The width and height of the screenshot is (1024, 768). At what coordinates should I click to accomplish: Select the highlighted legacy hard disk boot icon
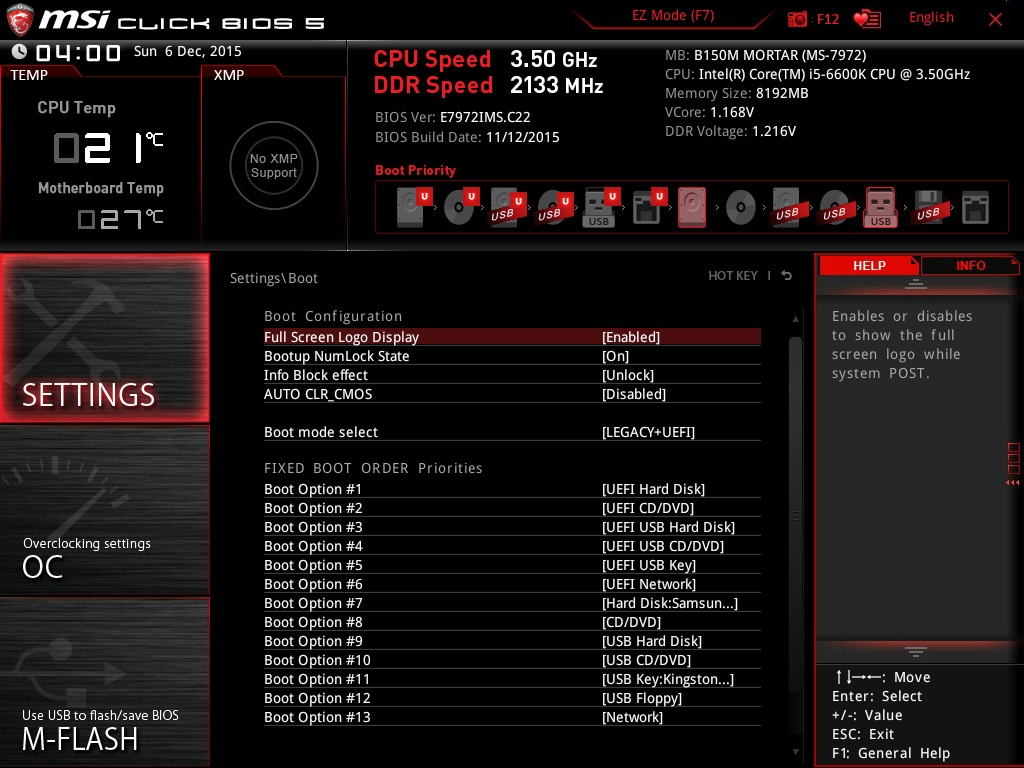tap(692, 209)
